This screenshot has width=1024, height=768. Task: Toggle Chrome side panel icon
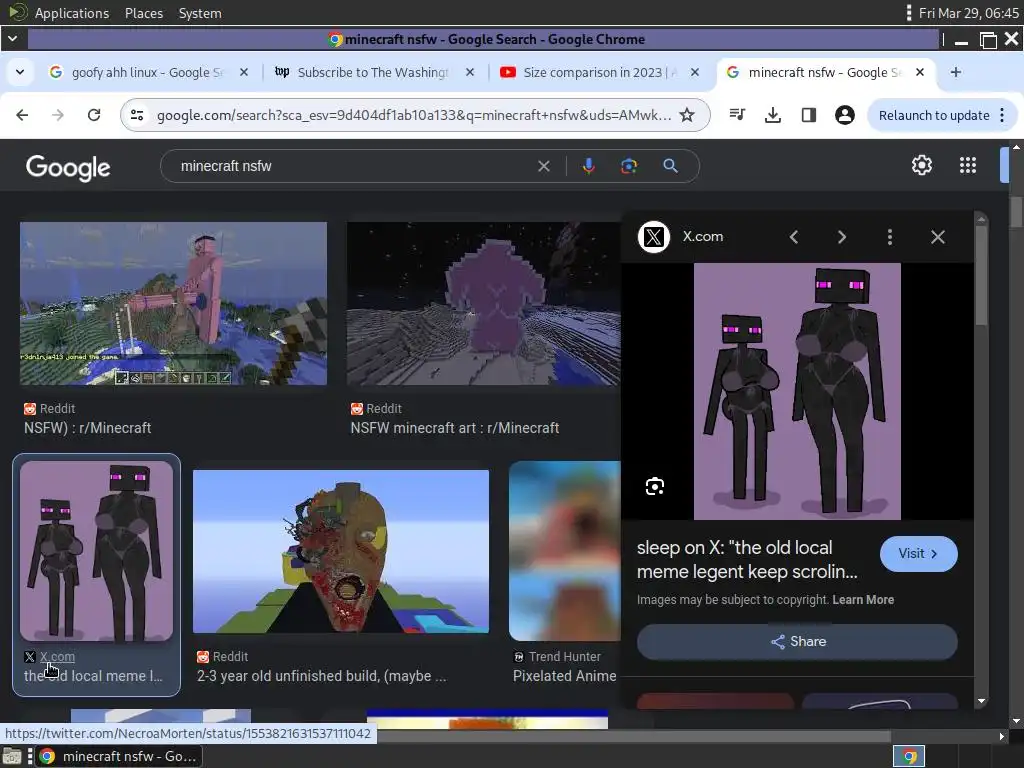pyautogui.click(x=808, y=116)
